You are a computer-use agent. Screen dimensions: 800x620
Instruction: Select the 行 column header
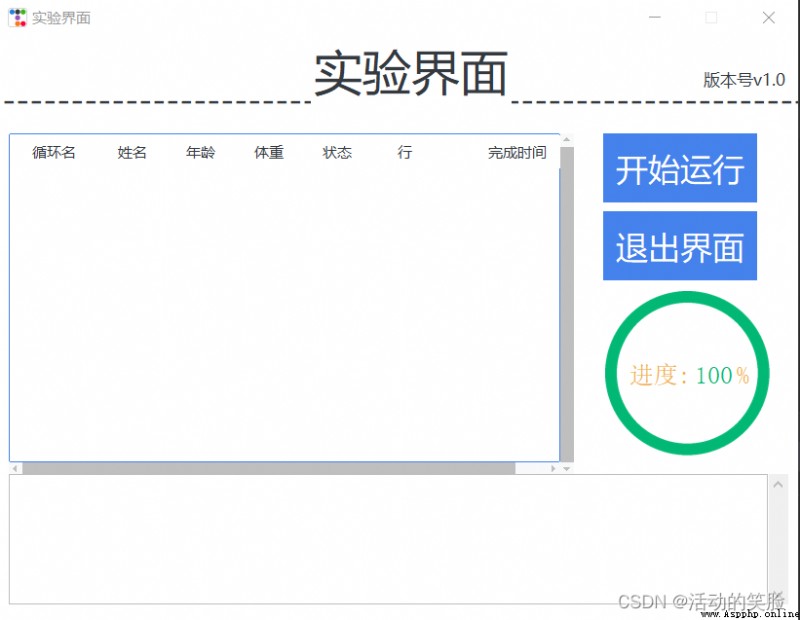405,152
